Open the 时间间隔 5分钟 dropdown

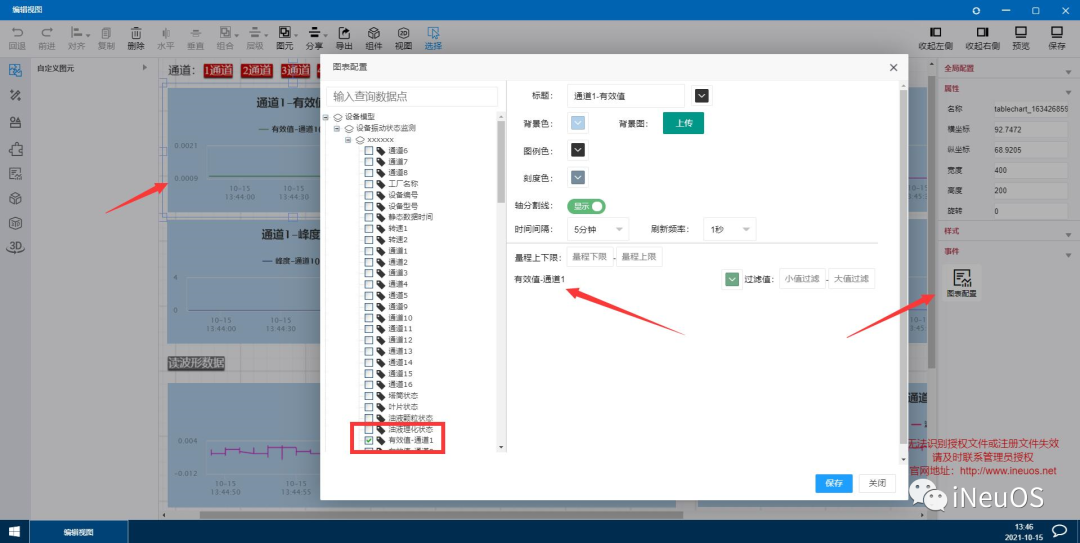598,229
